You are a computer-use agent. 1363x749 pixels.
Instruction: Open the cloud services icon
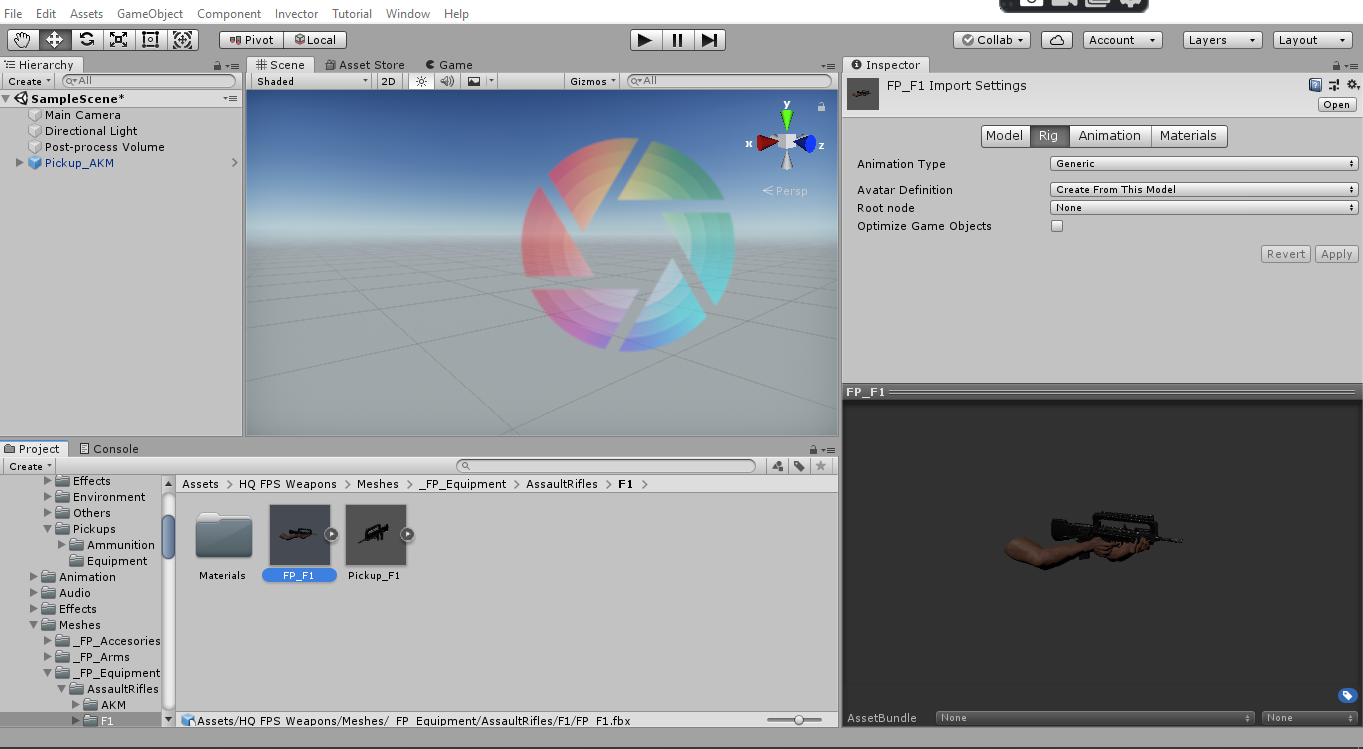click(1056, 40)
